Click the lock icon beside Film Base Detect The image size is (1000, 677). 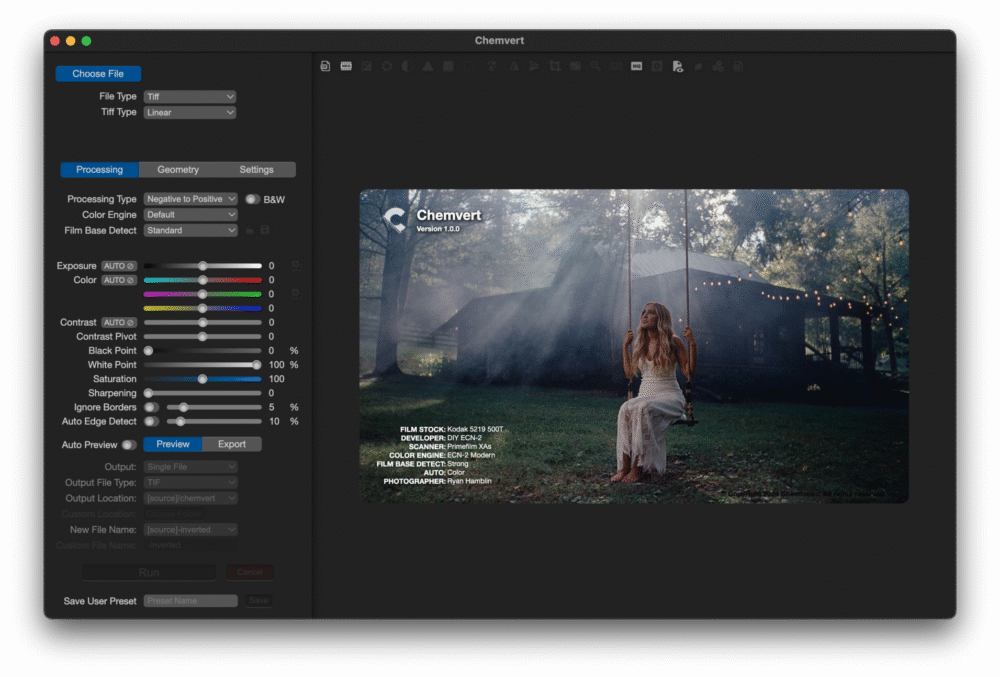(x=250, y=230)
